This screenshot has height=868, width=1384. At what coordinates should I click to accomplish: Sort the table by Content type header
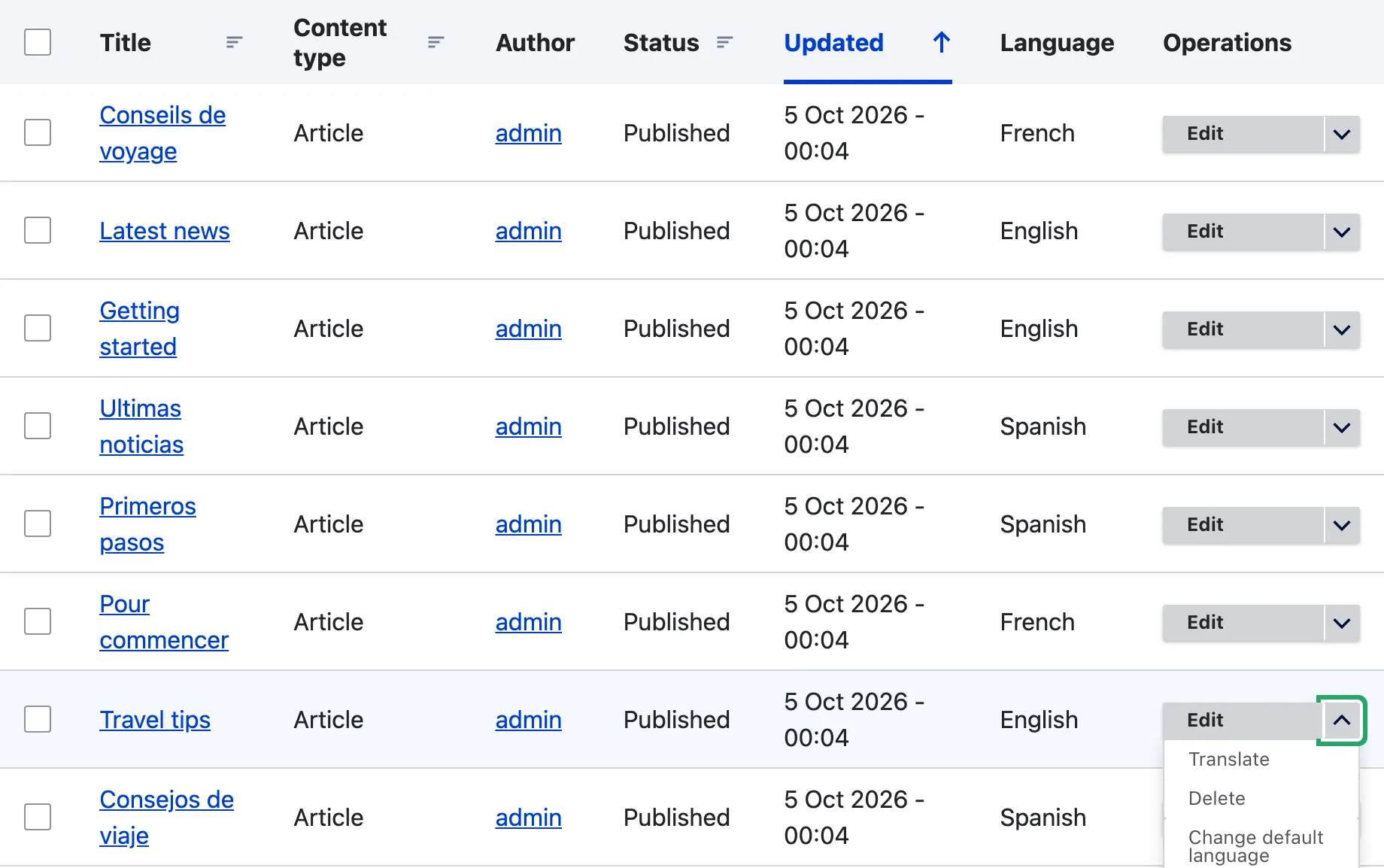tap(340, 43)
